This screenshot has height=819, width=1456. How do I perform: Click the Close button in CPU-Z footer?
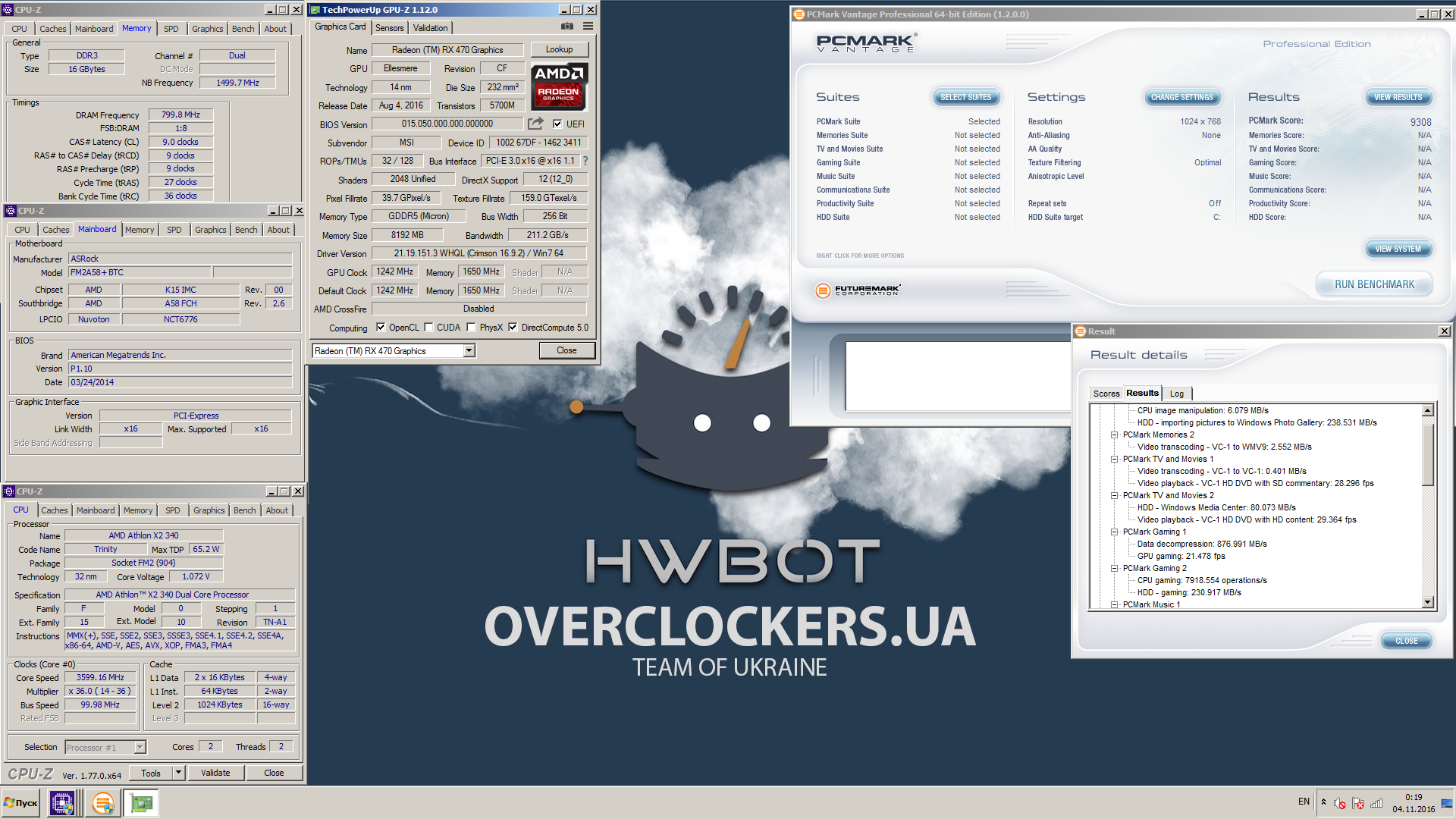(274, 773)
